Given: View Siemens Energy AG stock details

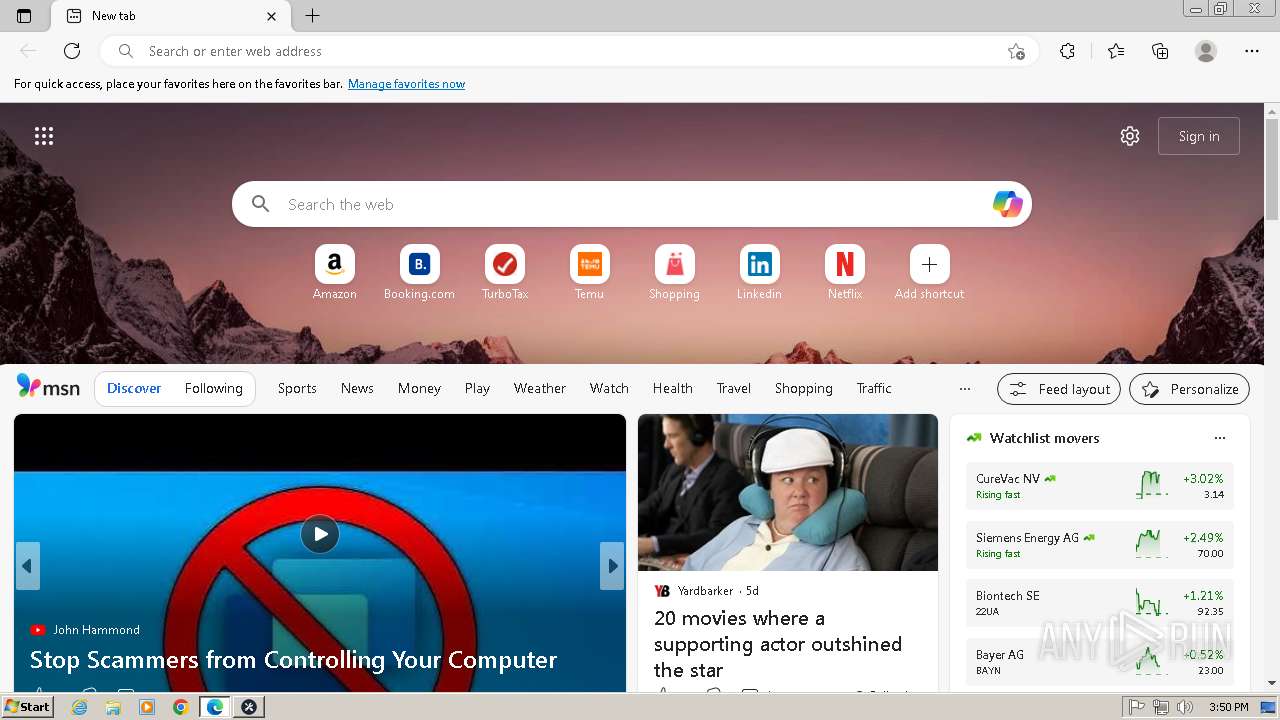Looking at the screenshot, I should (x=1100, y=545).
